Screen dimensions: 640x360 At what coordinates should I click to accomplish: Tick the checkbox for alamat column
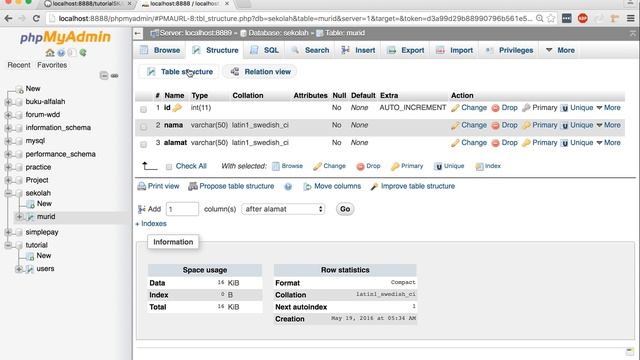click(143, 144)
